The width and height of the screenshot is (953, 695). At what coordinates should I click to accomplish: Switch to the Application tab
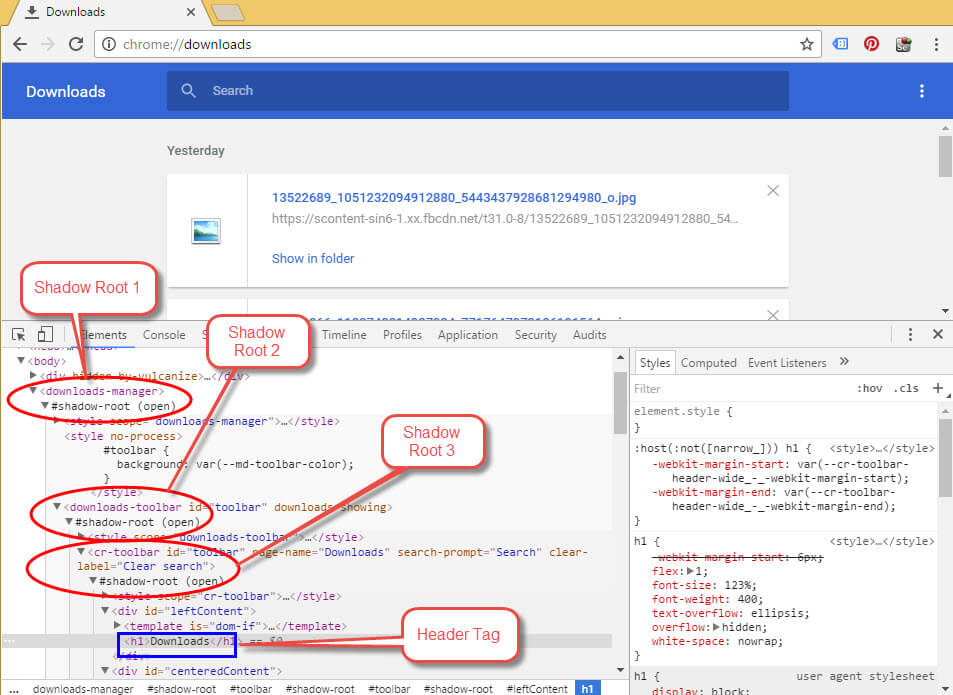468,335
